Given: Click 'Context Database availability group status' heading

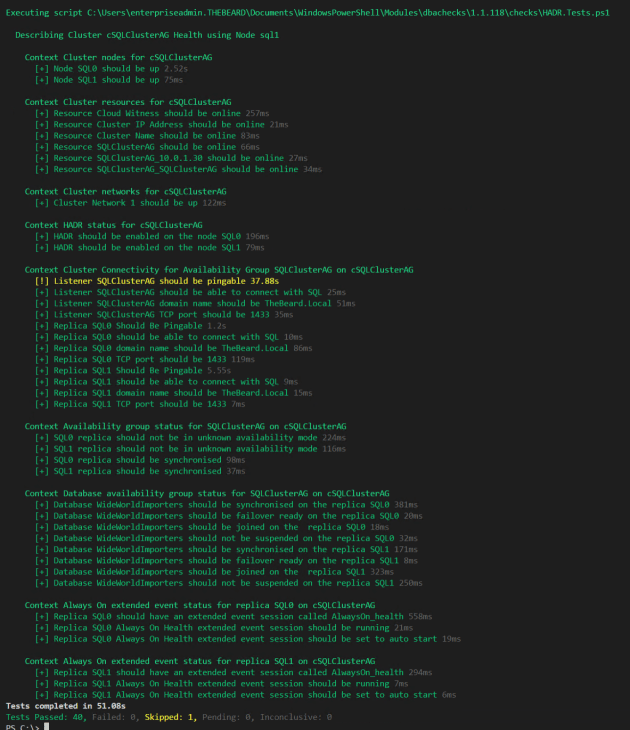Looking at the screenshot, I should 207,493.
